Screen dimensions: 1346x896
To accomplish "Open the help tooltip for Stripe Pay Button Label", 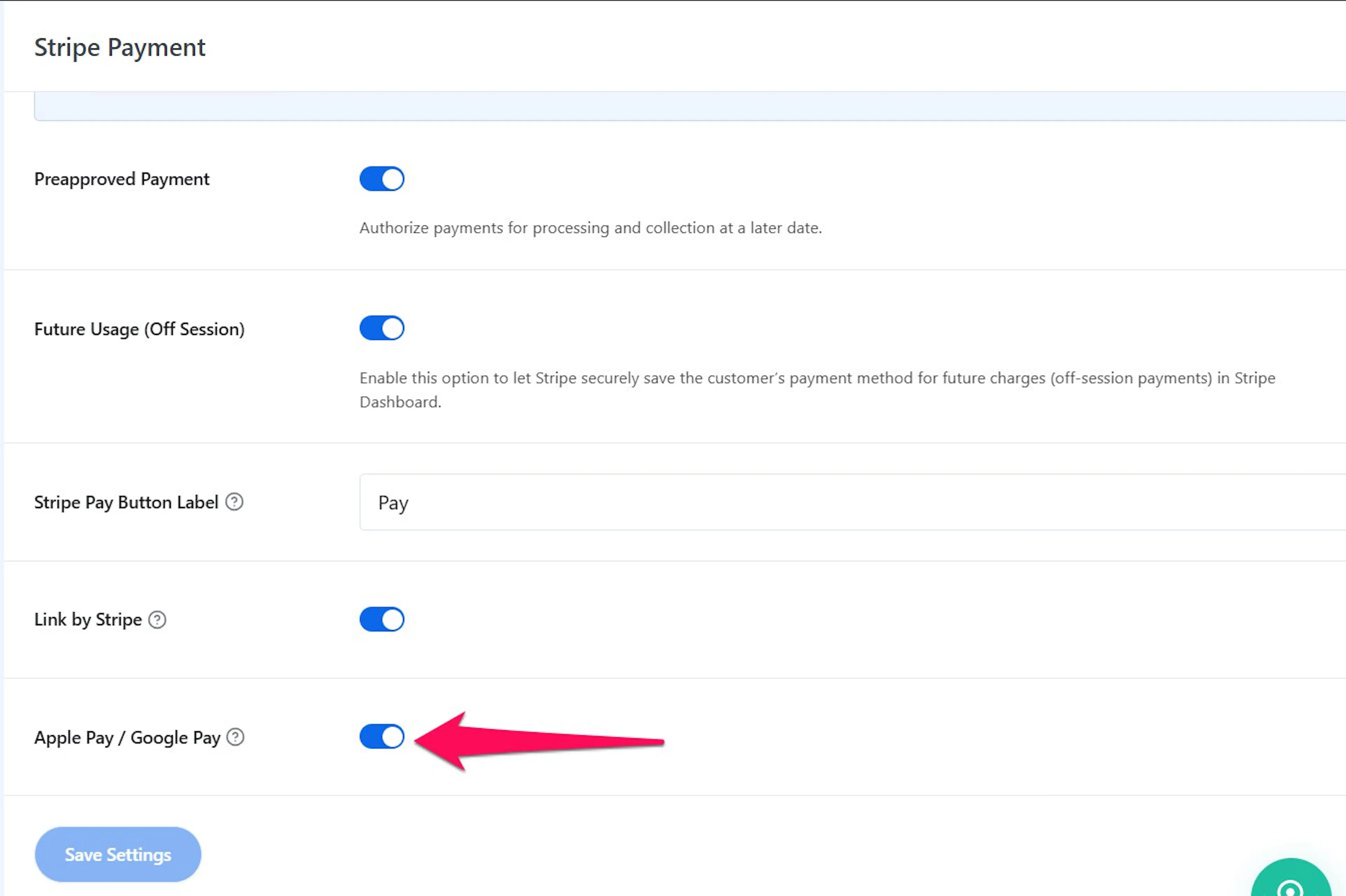I will (x=234, y=502).
